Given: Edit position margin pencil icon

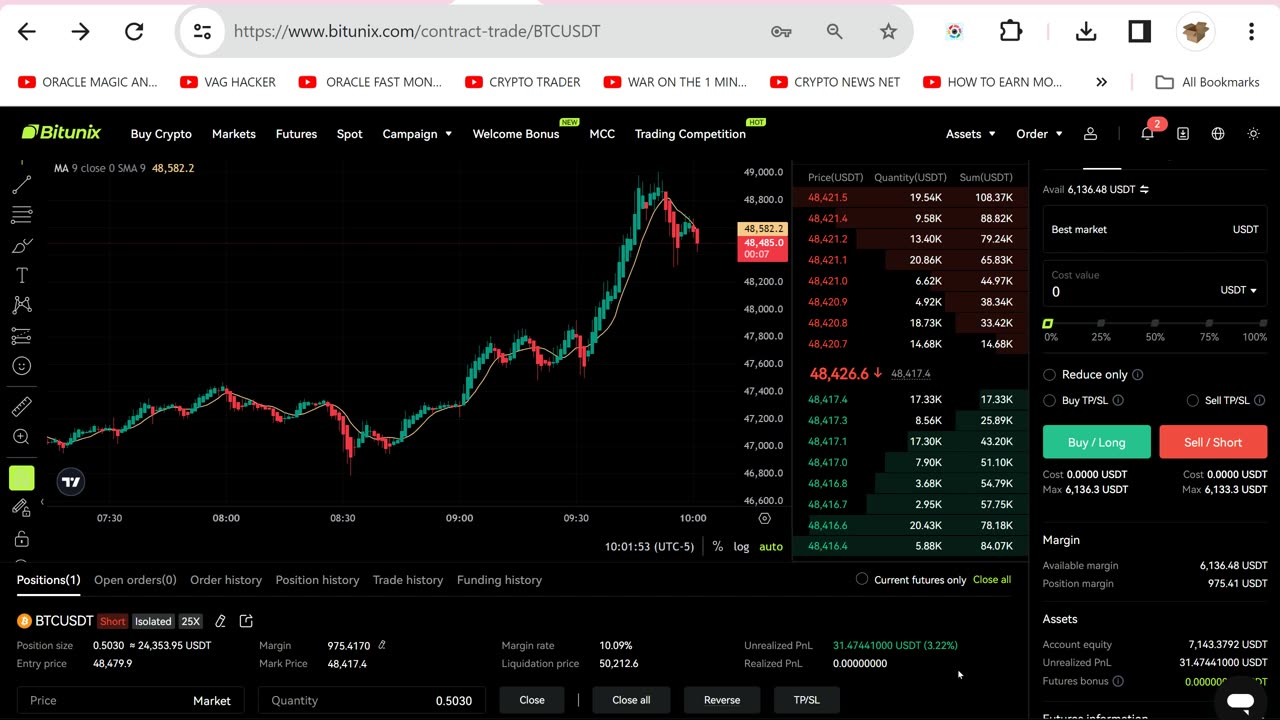Looking at the screenshot, I should click(x=382, y=645).
